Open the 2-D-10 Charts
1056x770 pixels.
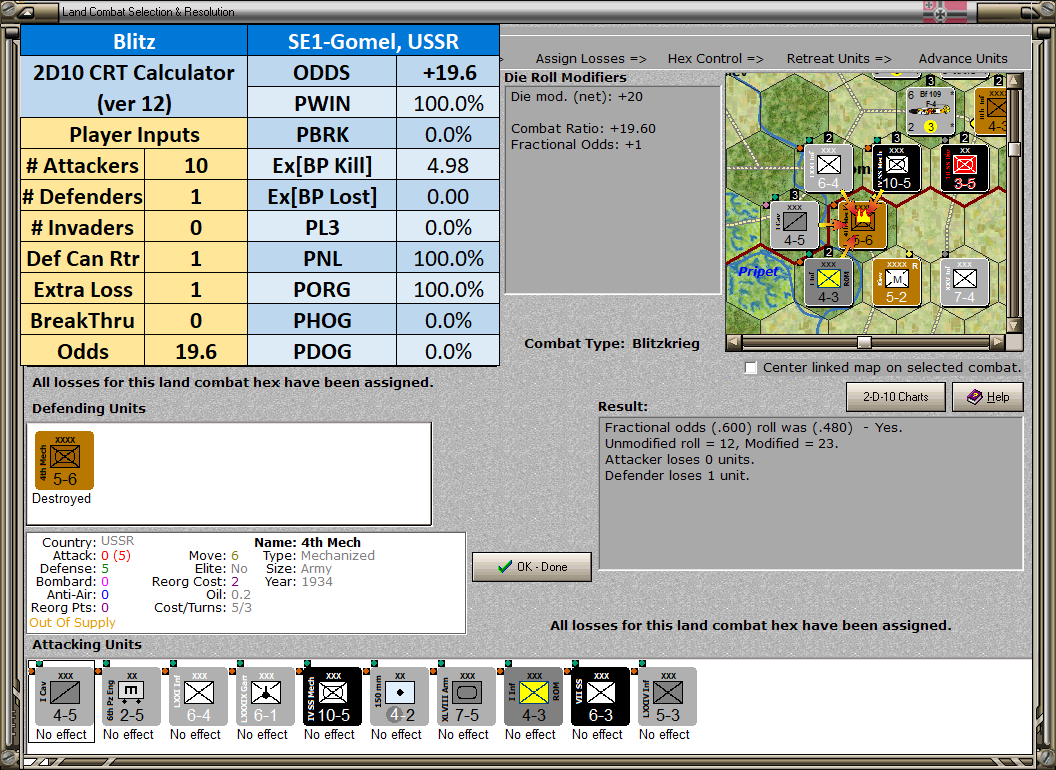896,397
